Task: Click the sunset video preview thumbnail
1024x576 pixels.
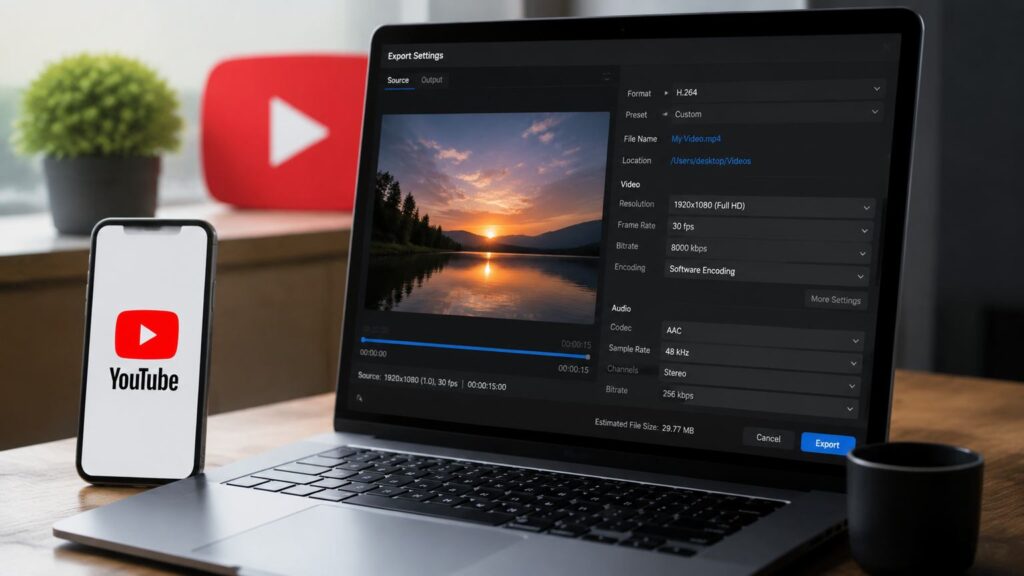Action: 487,217
